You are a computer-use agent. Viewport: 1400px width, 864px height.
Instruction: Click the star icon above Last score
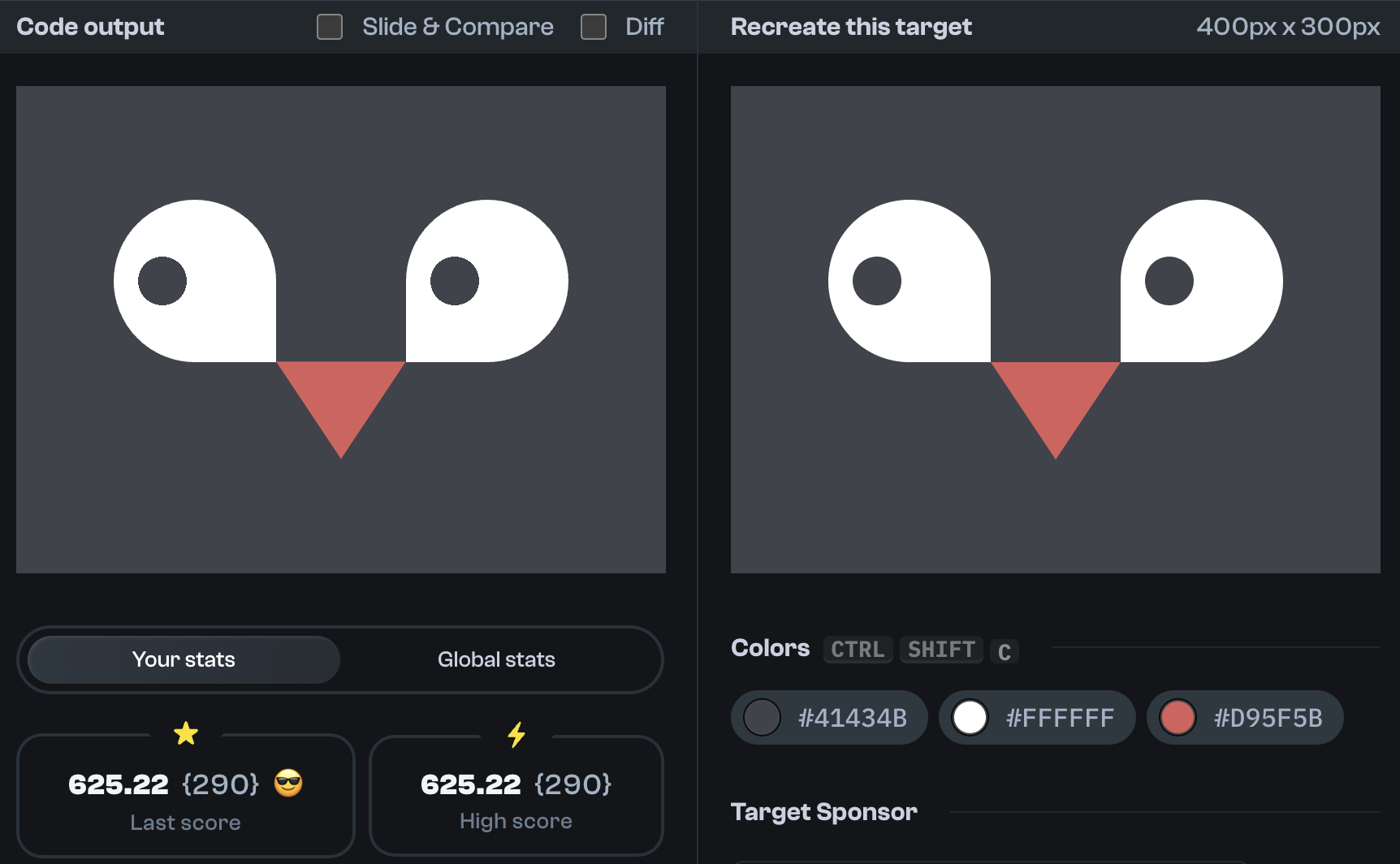click(186, 733)
